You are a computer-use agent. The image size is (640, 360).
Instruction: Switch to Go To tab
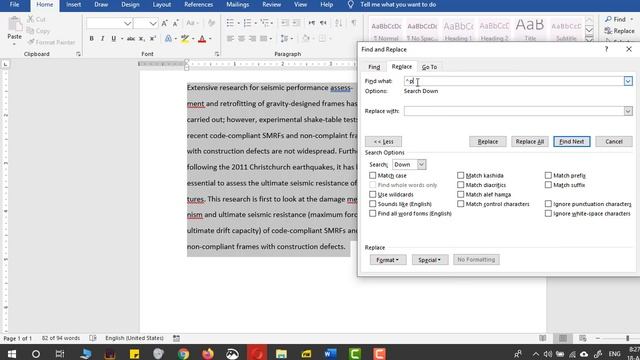pos(429,67)
